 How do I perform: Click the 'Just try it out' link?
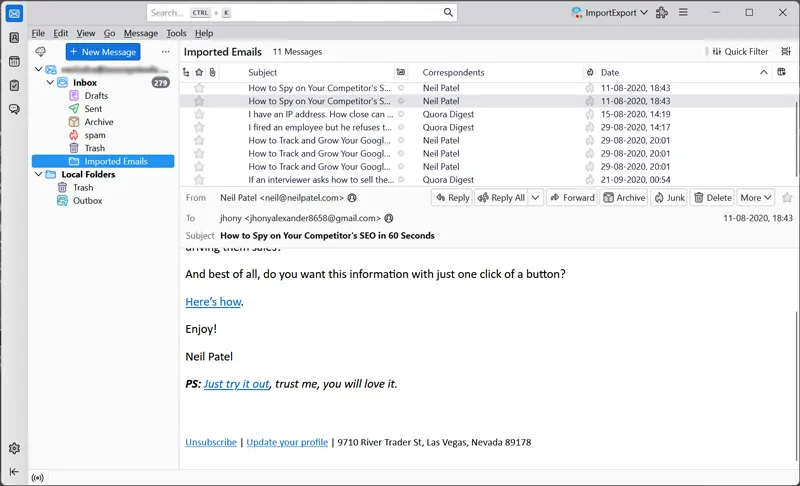(x=237, y=384)
